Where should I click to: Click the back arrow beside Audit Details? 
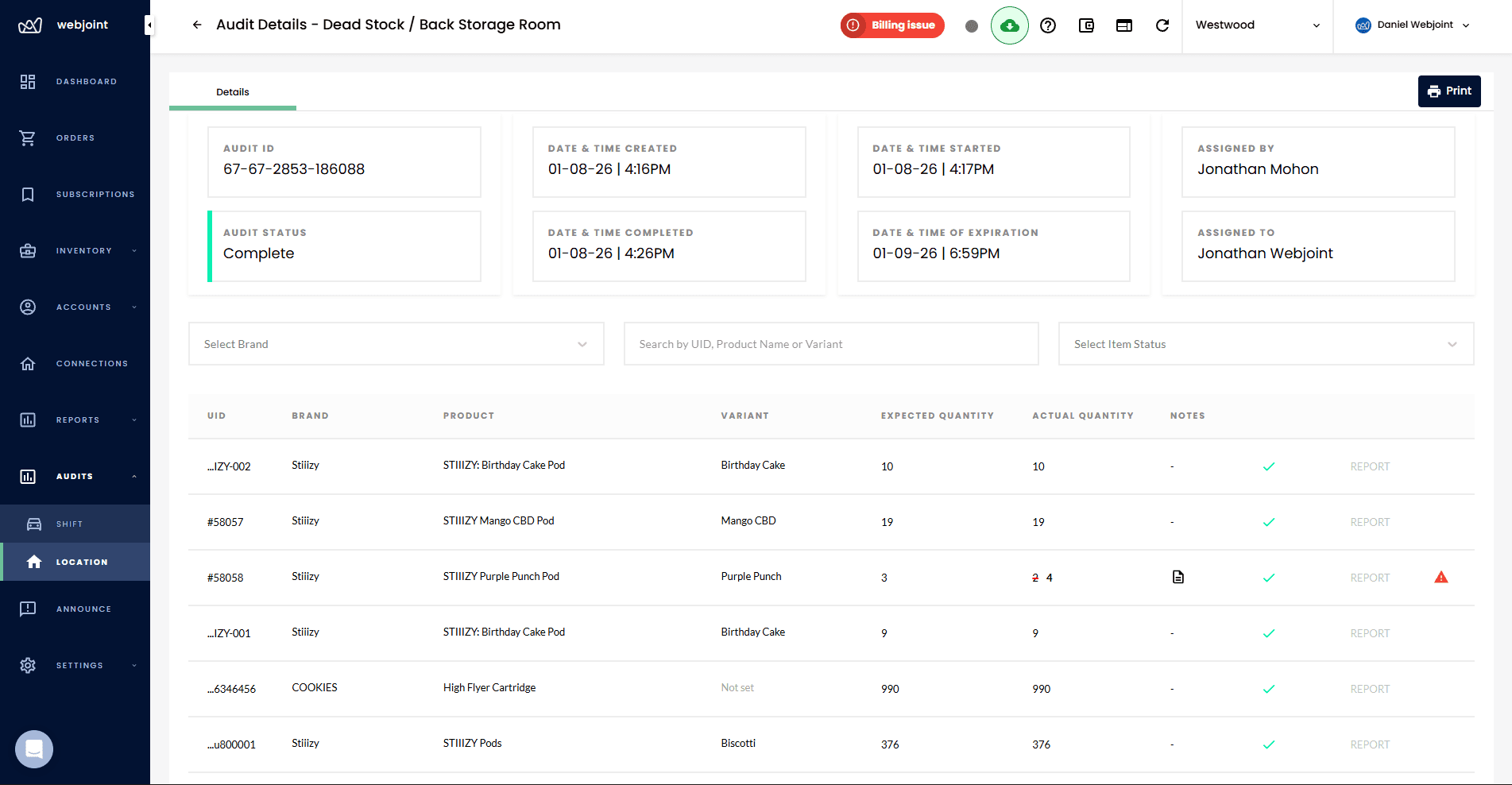[196, 25]
